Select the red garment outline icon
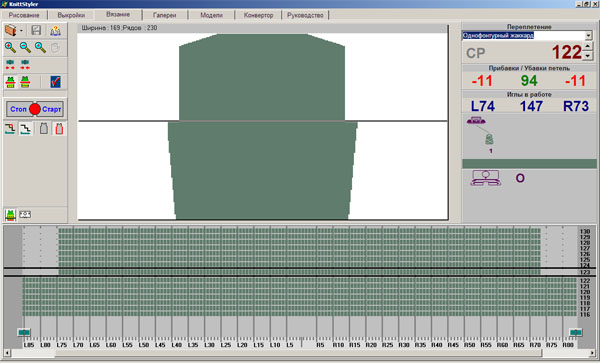Image resolution: width=600 pixels, height=363 pixels. pyautogui.click(x=59, y=129)
